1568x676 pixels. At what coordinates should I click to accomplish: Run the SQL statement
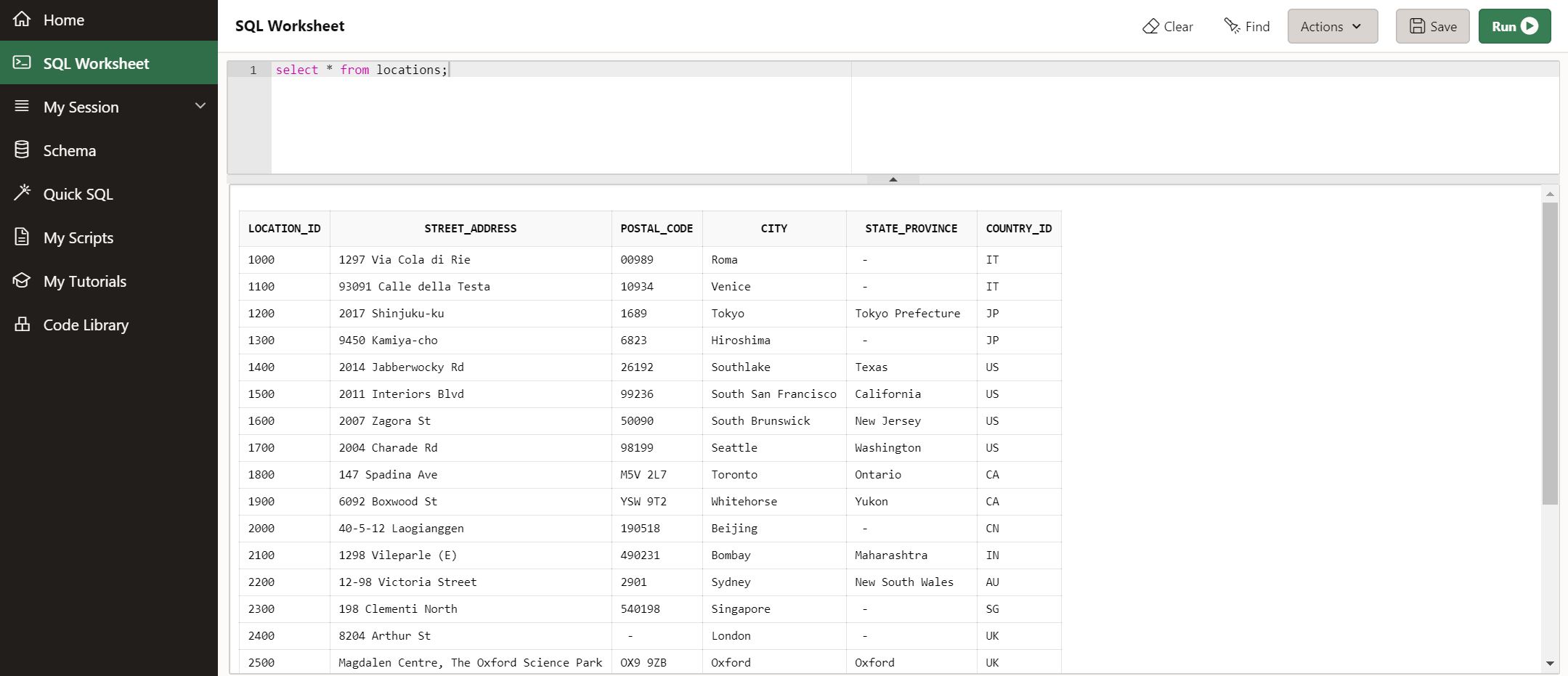(x=1514, y=26)
